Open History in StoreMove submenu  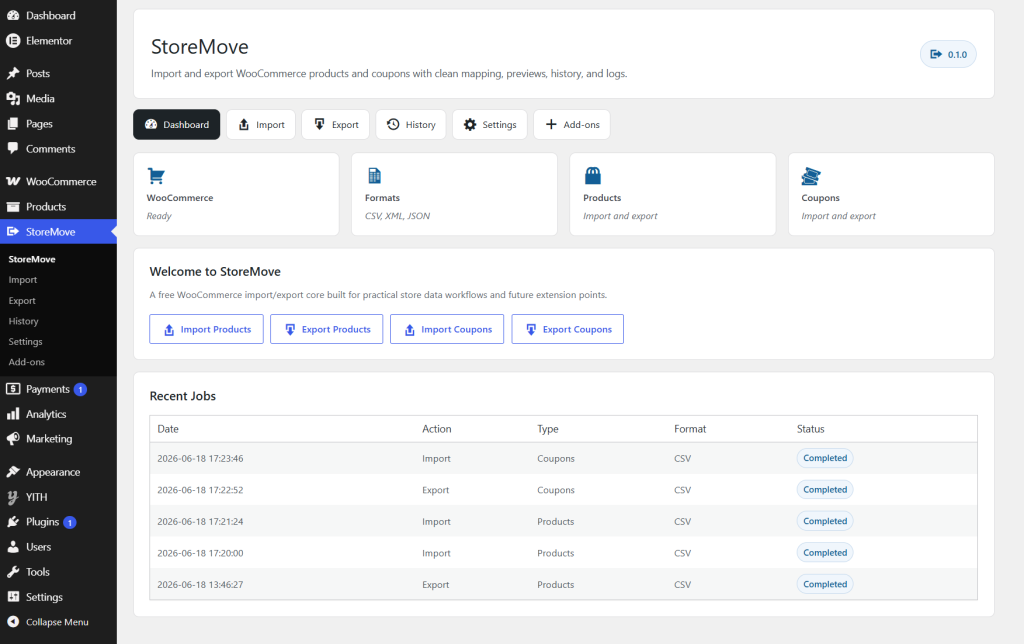[x=24, y=321]
